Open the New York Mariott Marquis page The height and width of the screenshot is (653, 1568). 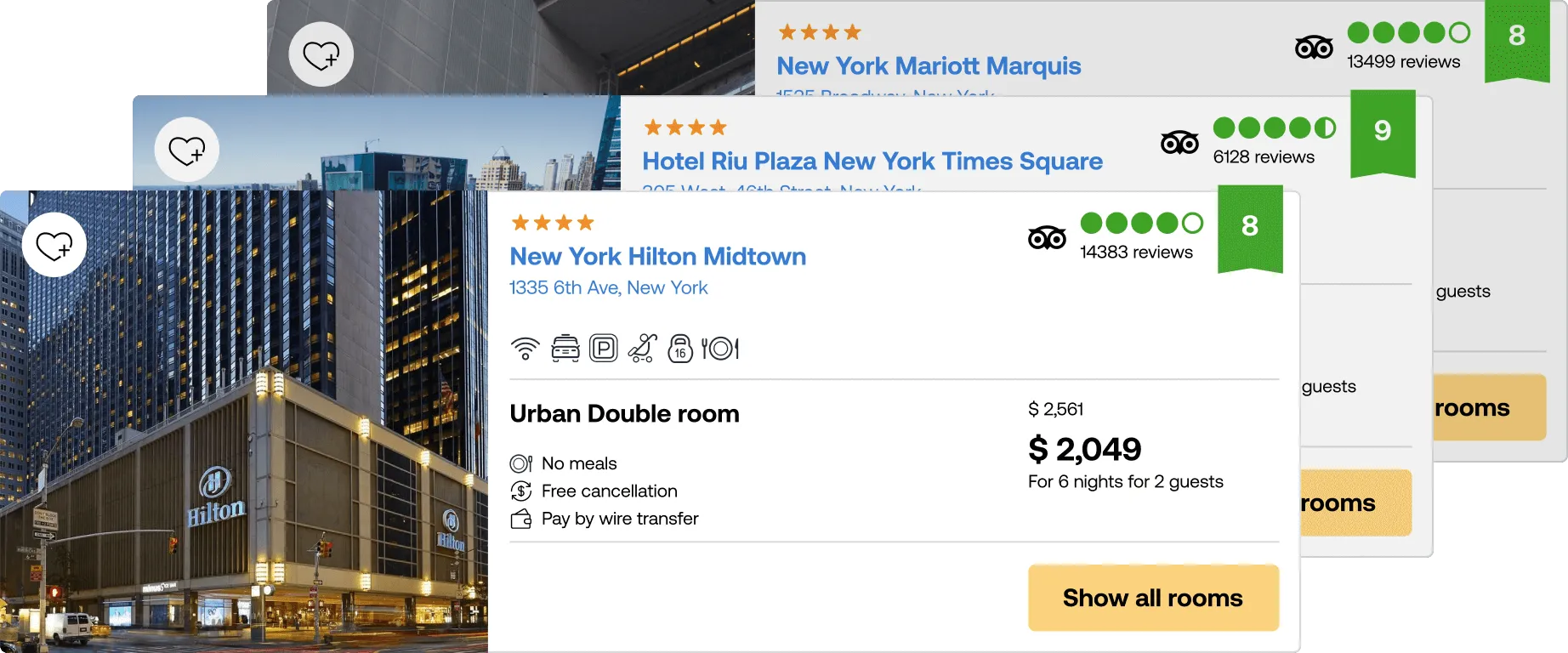[929, 66]
